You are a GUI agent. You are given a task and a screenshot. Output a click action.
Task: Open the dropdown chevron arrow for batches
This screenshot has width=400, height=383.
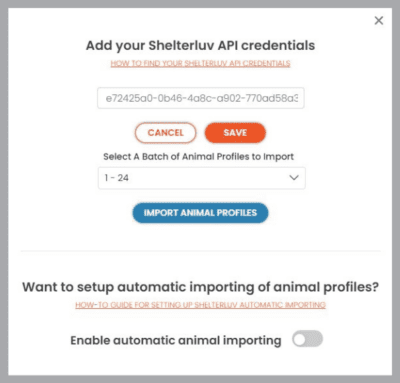click(294, 178)
